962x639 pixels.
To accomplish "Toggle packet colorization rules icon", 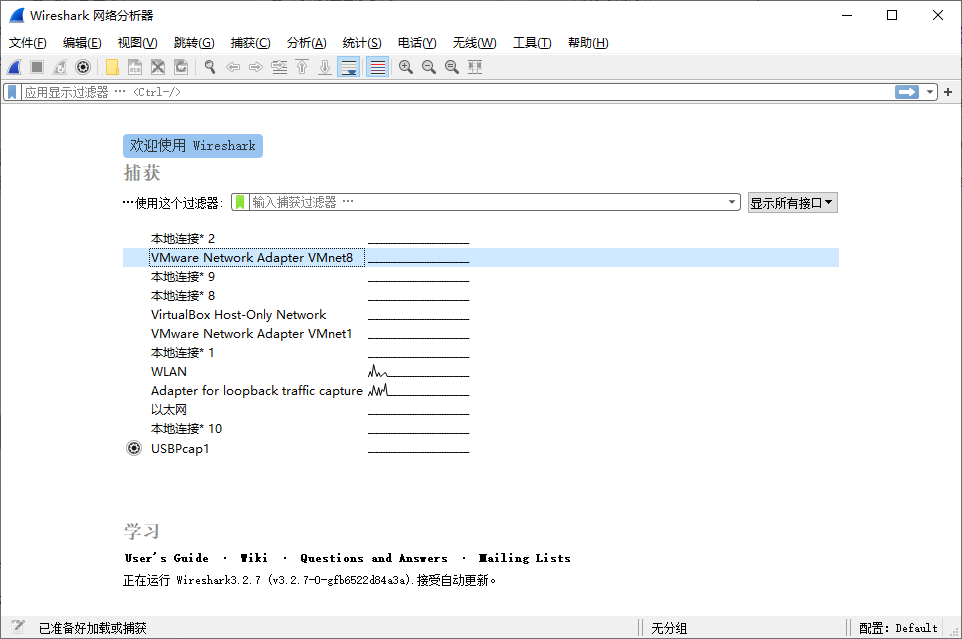I will tap(377, 67).
